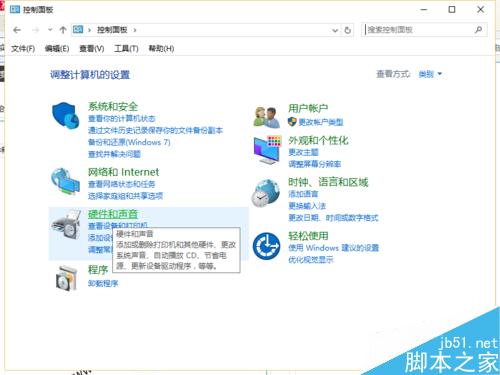This screenshot has width=500, height=375.
Task: Expand the address bar history dropdown
Action: (x=335, y=31)
